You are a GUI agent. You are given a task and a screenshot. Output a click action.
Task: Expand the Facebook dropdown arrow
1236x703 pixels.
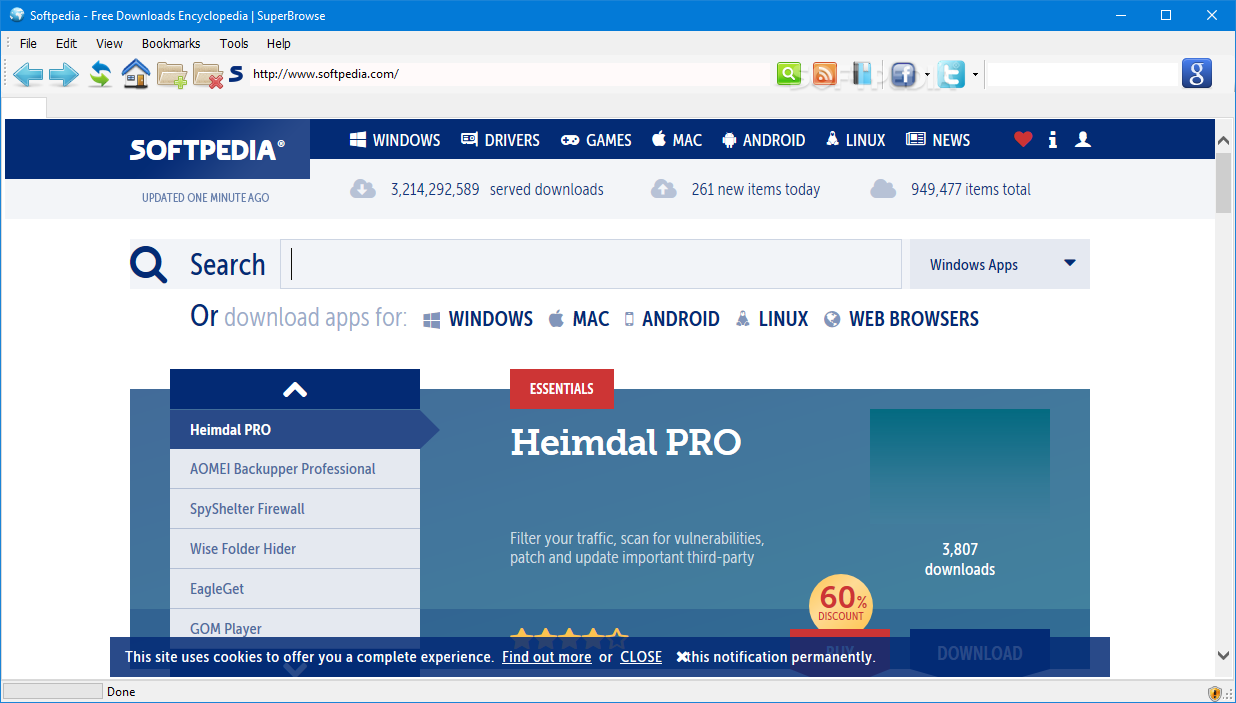pos(927,75)
